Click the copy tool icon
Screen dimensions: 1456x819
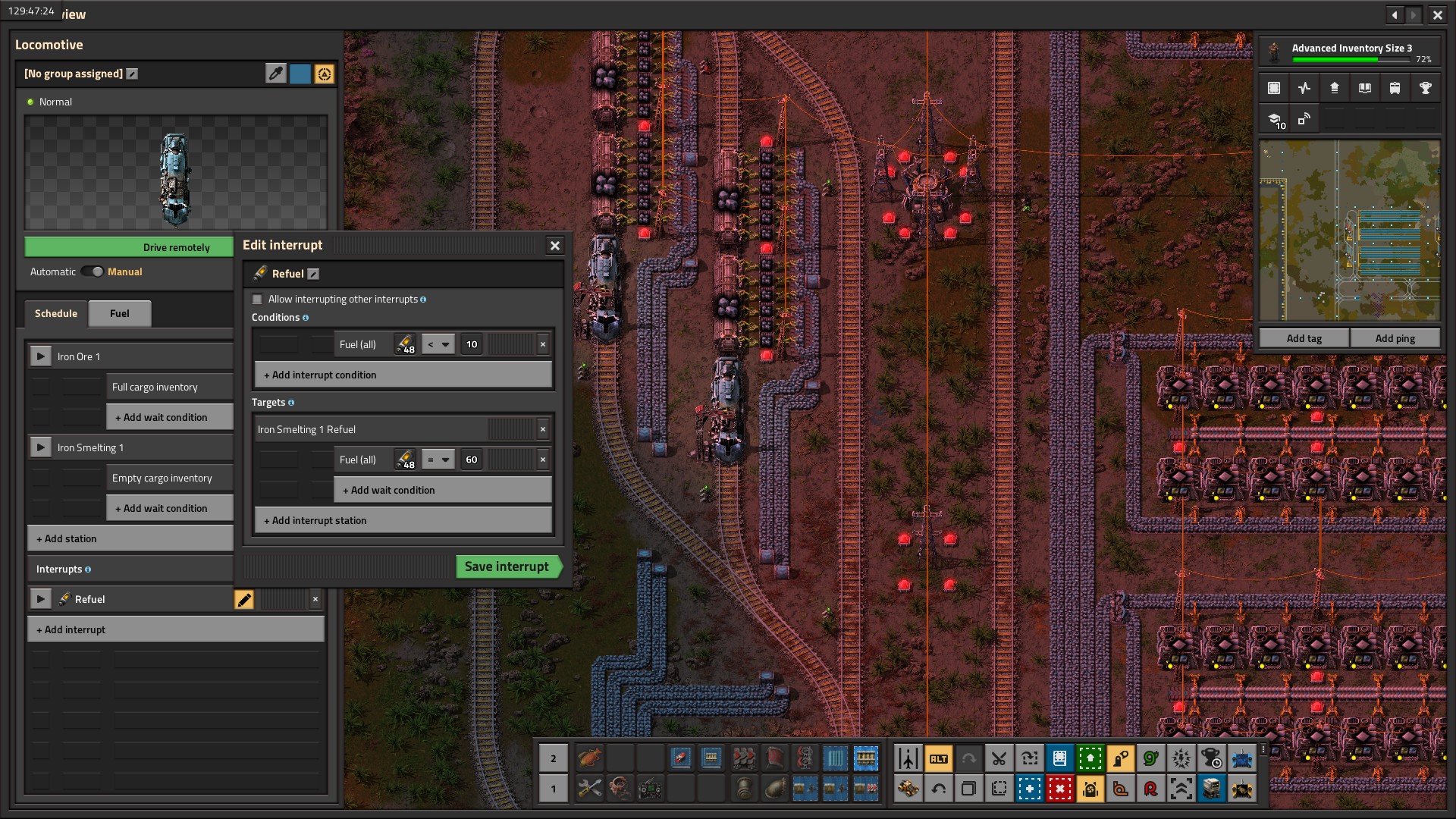click(x=969, y=789)
